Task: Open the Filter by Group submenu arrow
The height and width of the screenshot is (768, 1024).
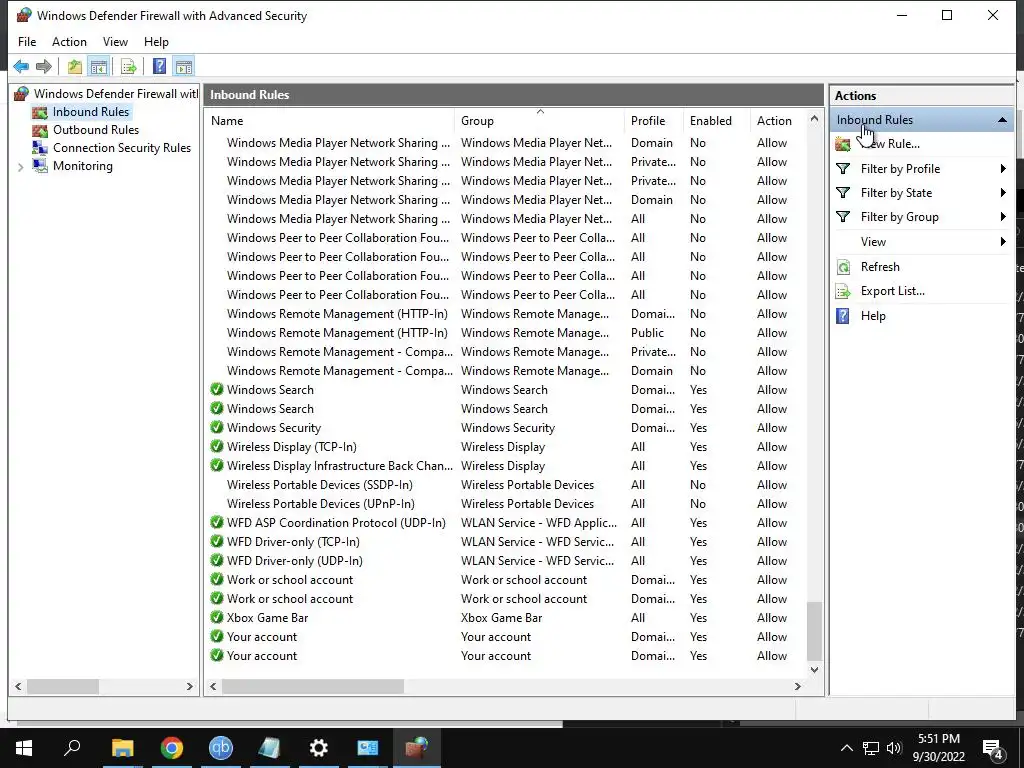Action: click(x=1003, y=217)
